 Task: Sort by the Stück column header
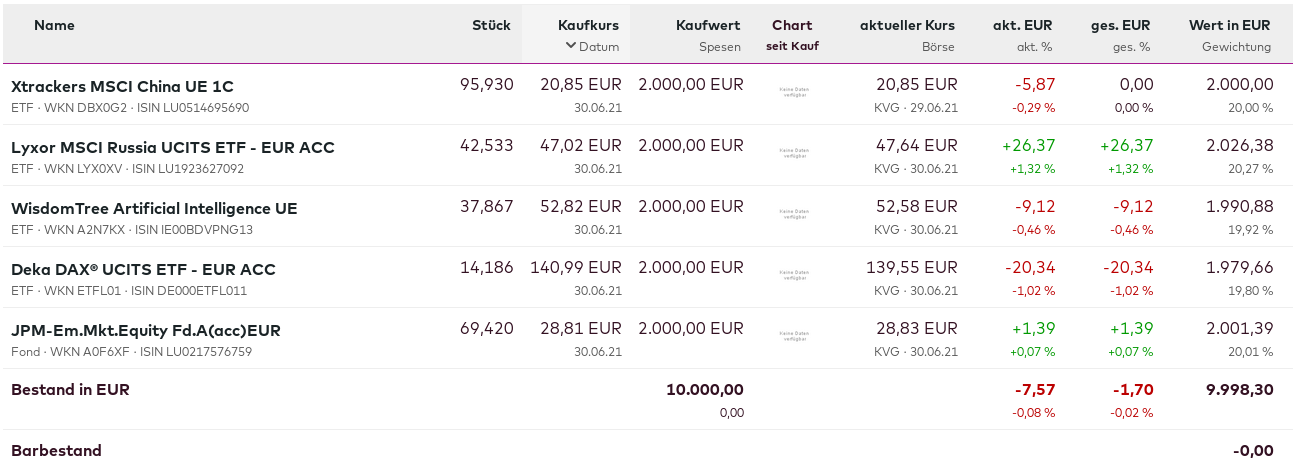coord(491,25)
